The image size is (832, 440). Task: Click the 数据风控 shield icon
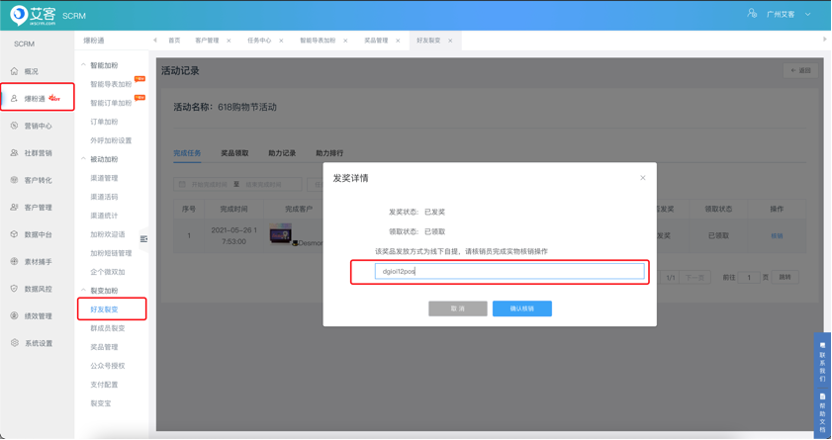pos(14,288)
